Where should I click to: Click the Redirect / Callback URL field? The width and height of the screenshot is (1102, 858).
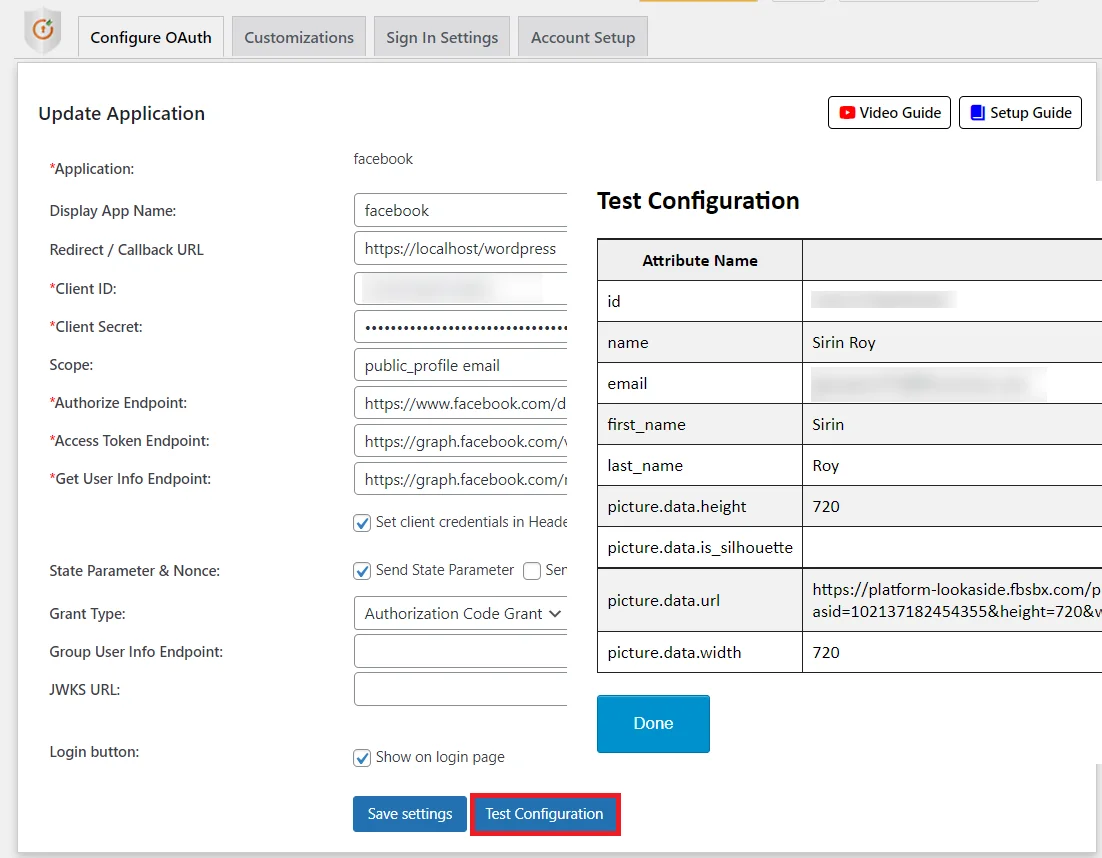click(x=461, y=248)
